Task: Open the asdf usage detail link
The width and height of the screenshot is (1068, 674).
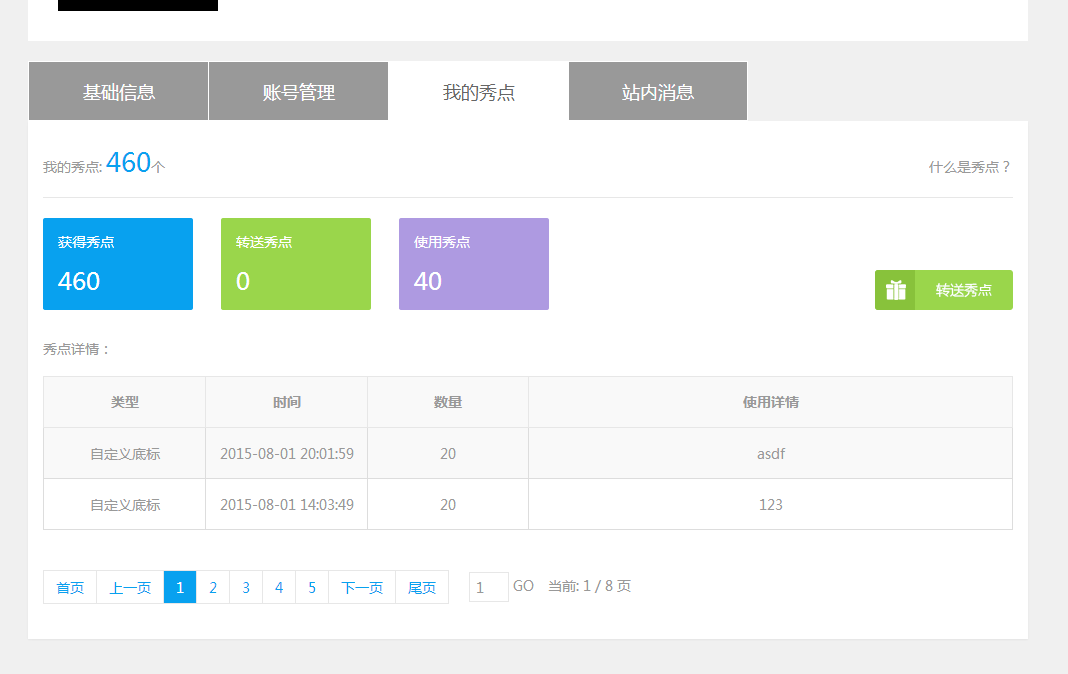Action: click(x=770, y=453)
